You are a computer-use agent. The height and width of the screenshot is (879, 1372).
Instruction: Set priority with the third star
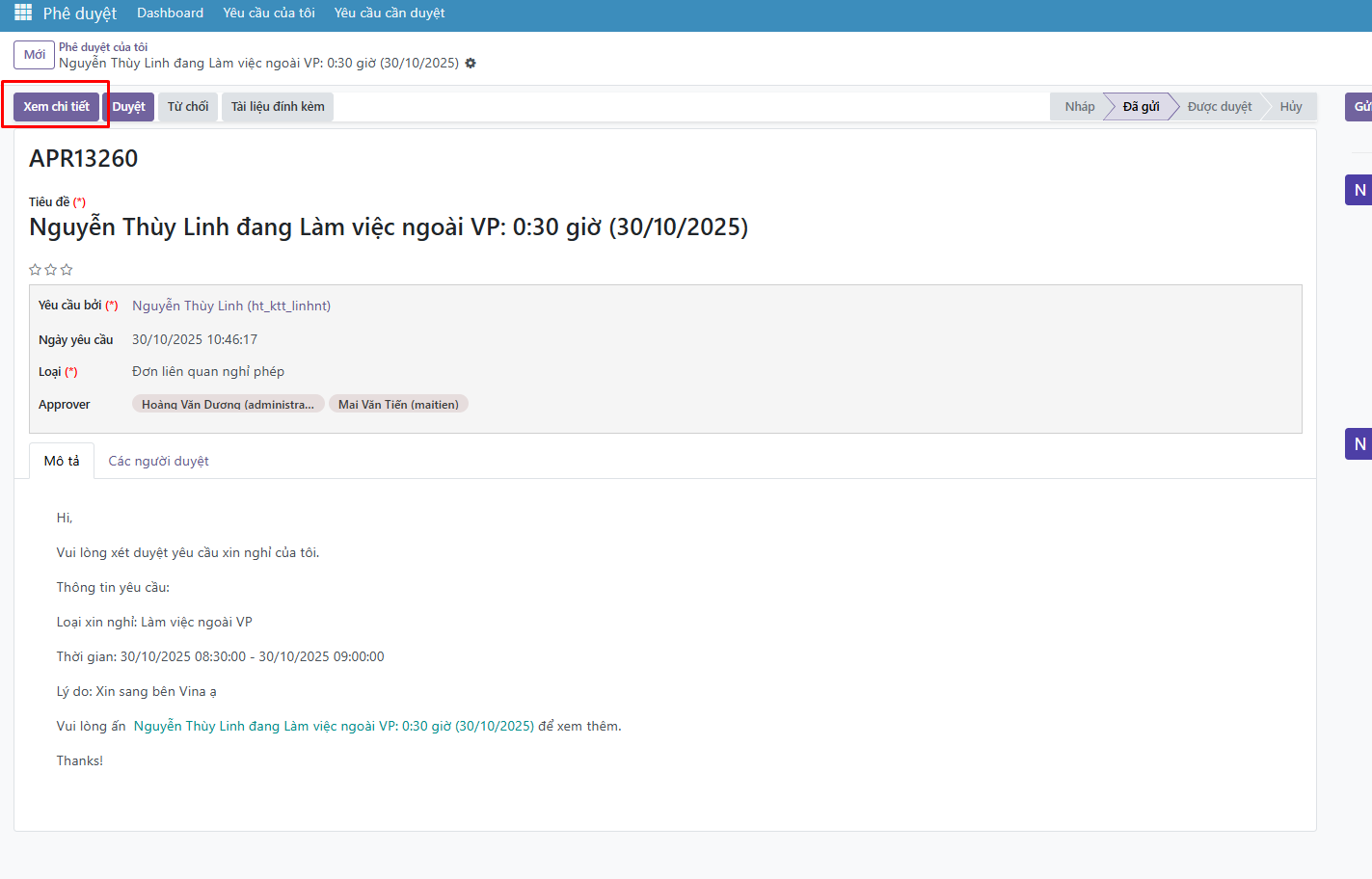[x=67, y=270]
